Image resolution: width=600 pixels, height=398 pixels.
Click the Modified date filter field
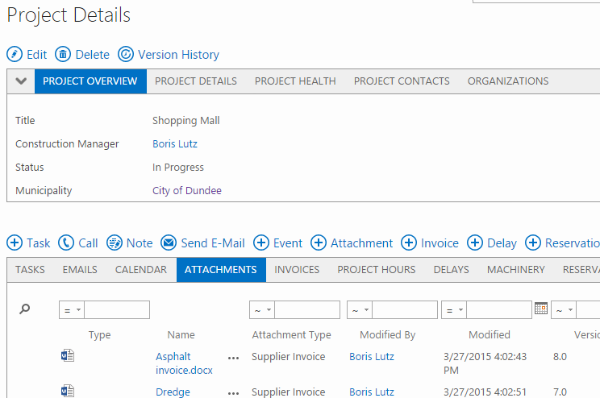tap(499, 310)
